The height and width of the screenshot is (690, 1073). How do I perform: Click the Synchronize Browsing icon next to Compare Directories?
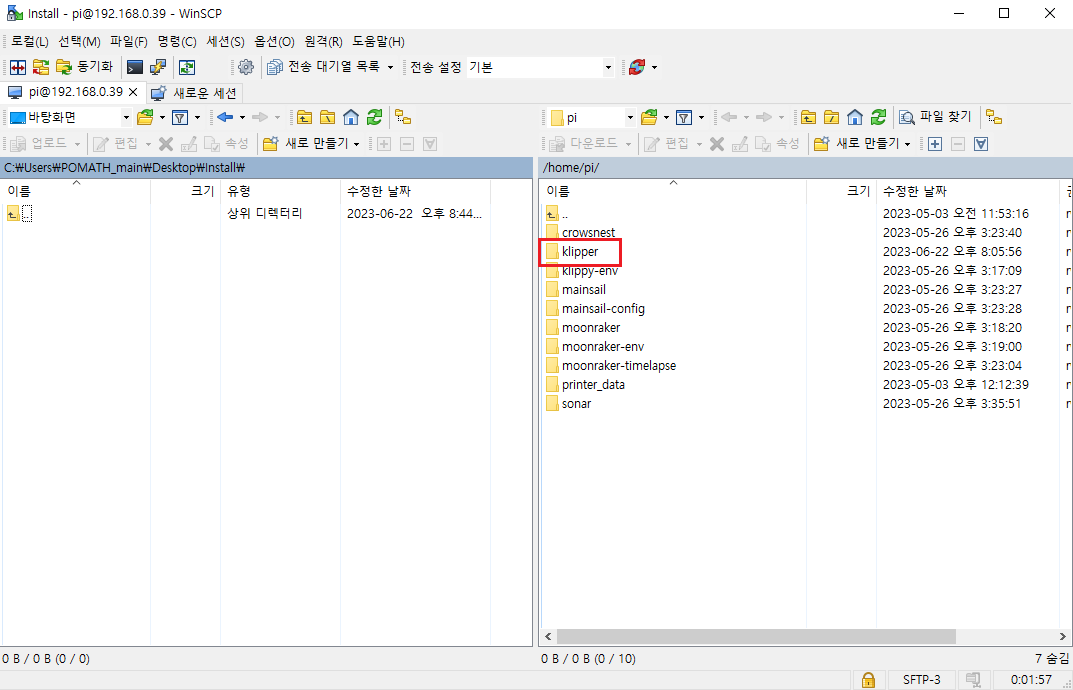(x=41, y=67)
